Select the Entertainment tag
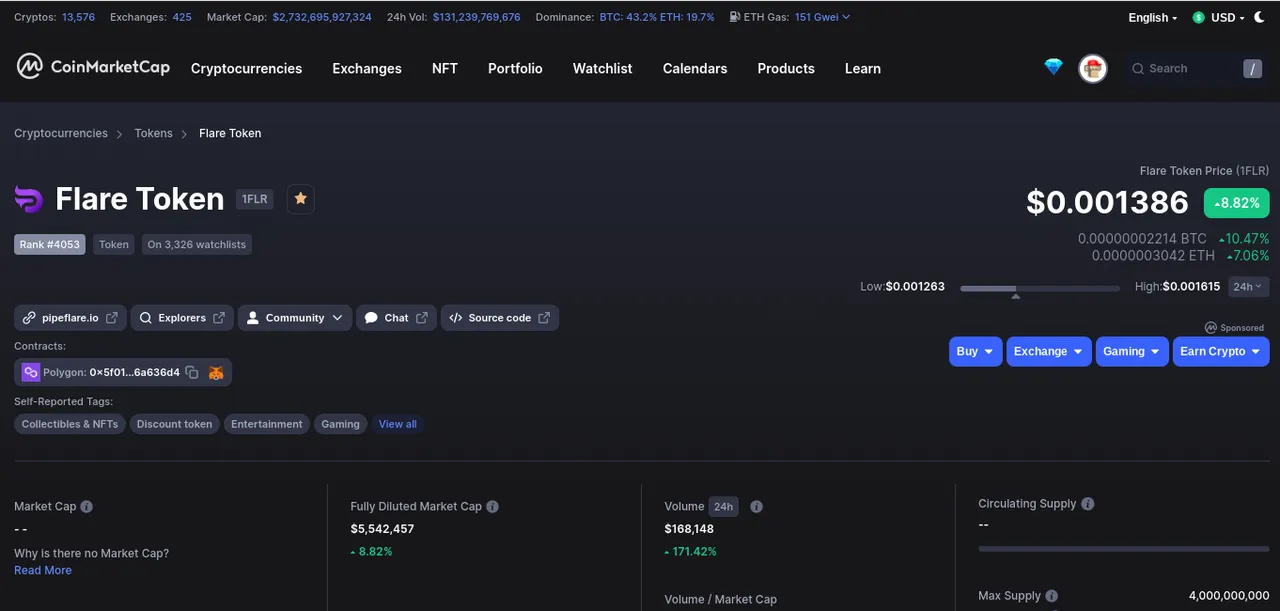 267,424
